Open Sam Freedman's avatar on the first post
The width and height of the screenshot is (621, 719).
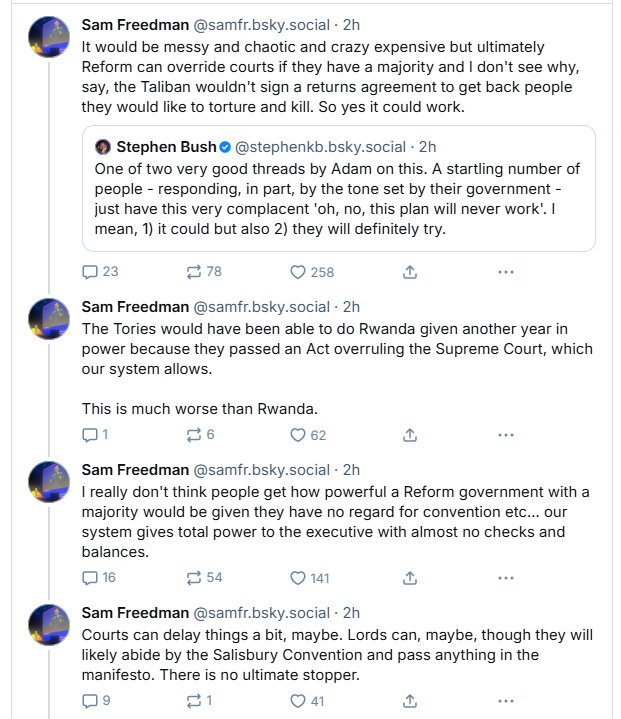(48, 38)
